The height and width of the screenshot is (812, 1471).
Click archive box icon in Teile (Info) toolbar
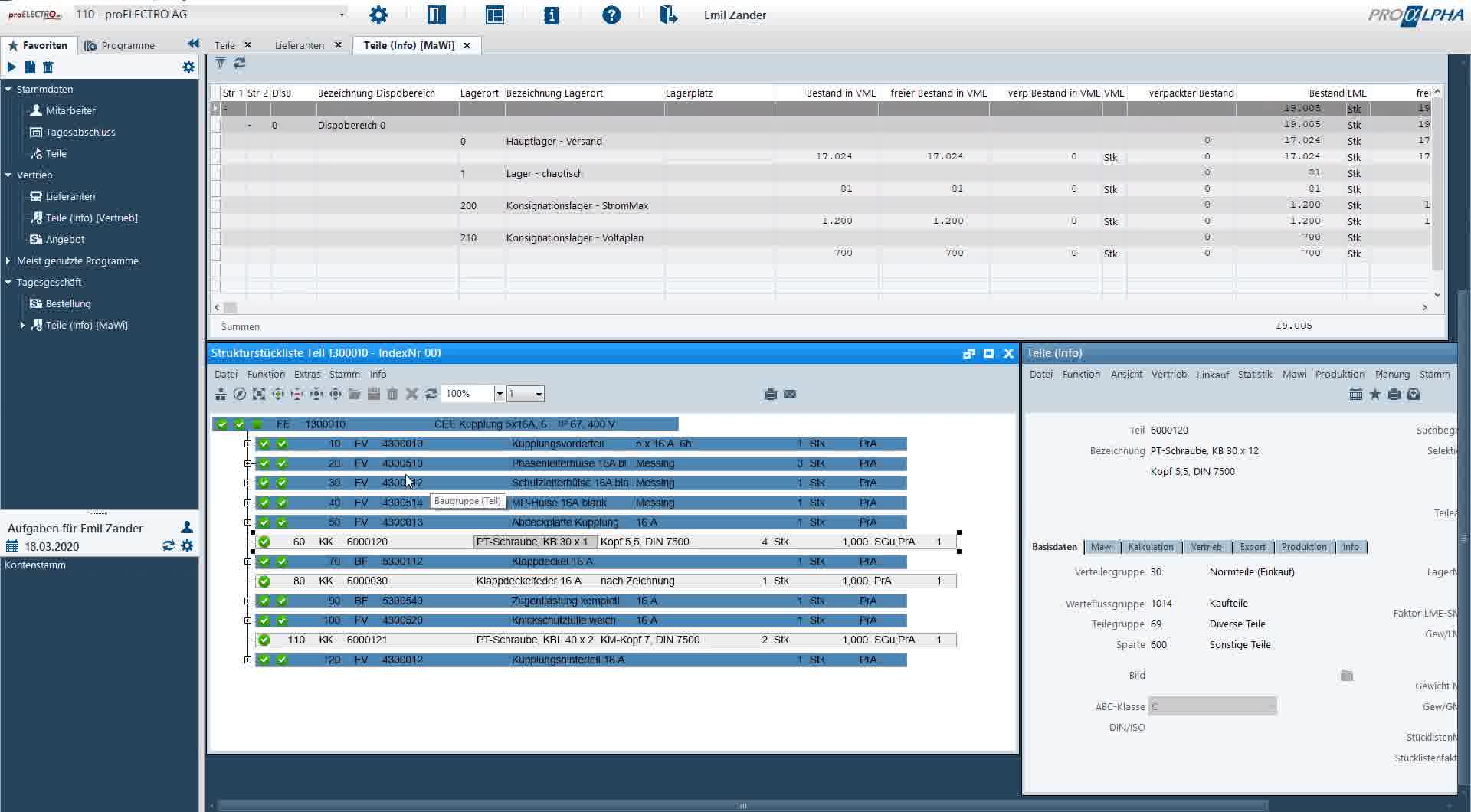1414,394
